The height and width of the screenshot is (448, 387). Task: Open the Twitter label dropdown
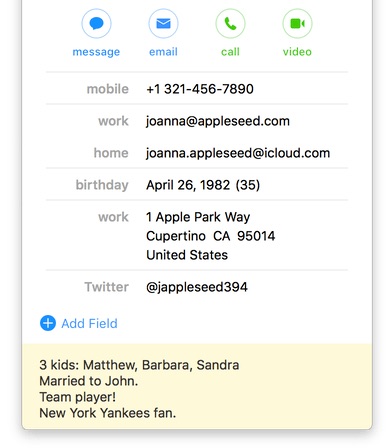coord(106,287)
